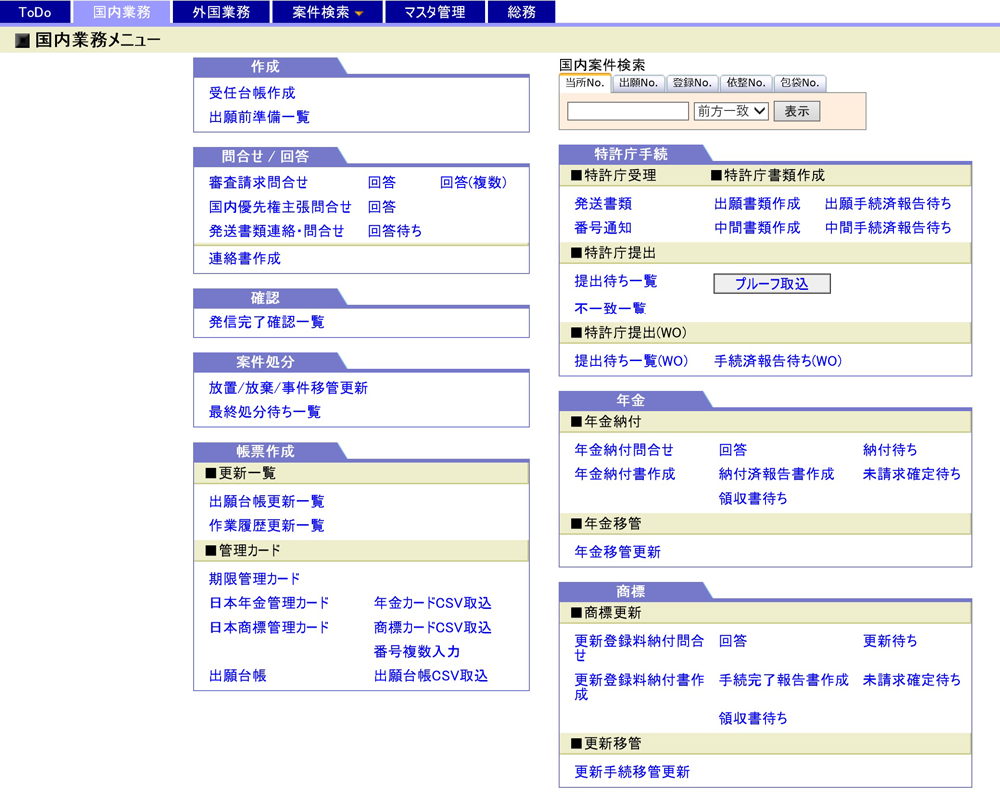
Task: Open 提出待ち一覧(WO) link
Action: (631, 361)
